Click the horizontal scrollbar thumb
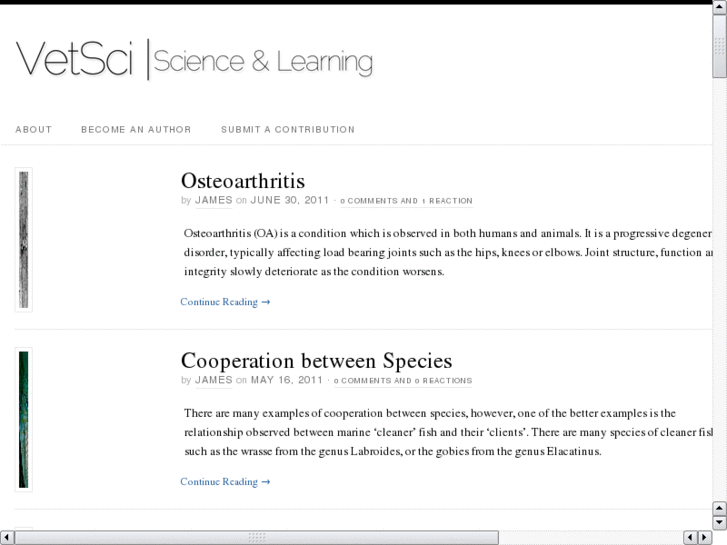This screenshot has width=727, height=545. (256, 538)
